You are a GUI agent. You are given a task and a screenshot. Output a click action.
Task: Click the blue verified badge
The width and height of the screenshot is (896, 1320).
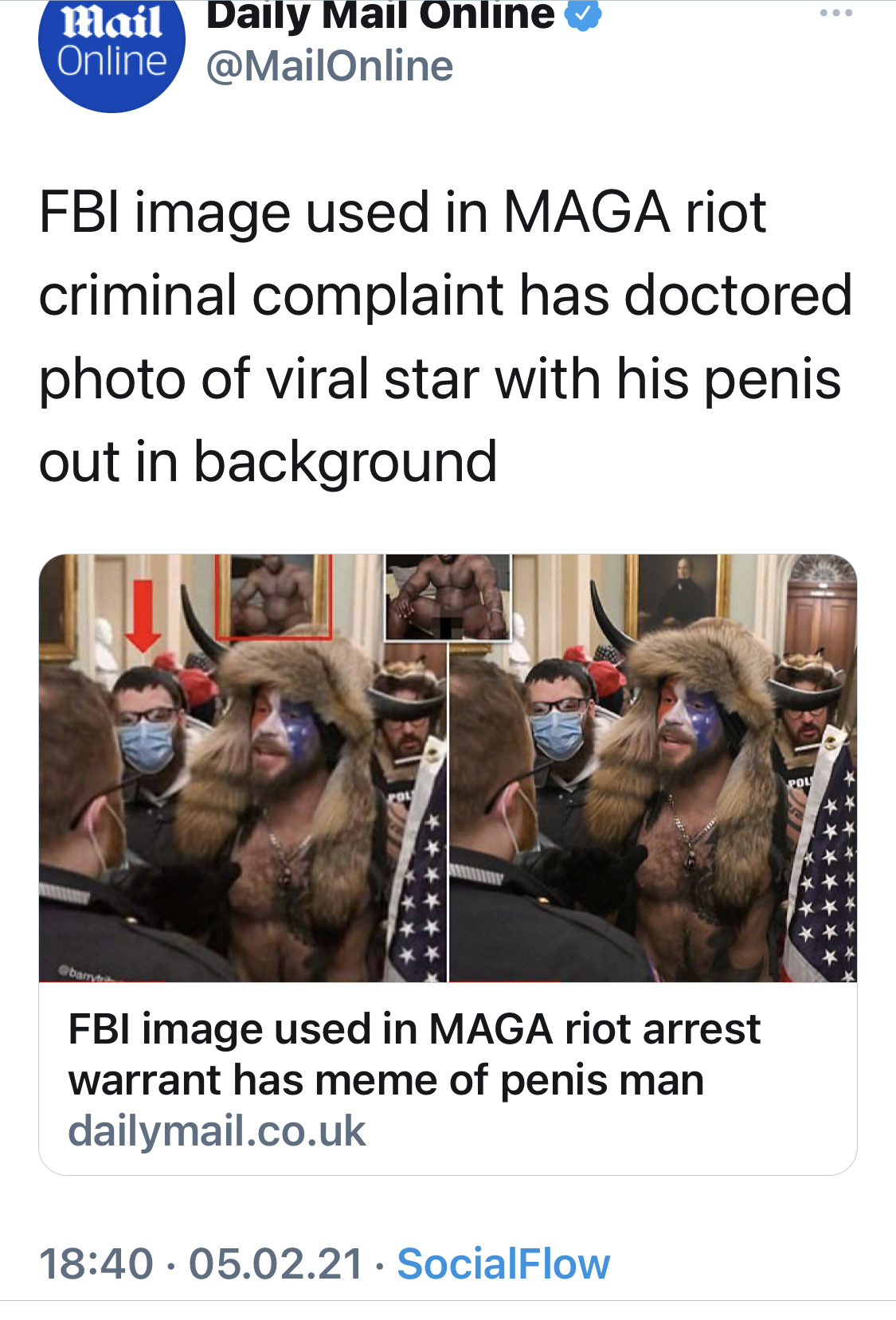pyautogui.click(x=583, y=15)
